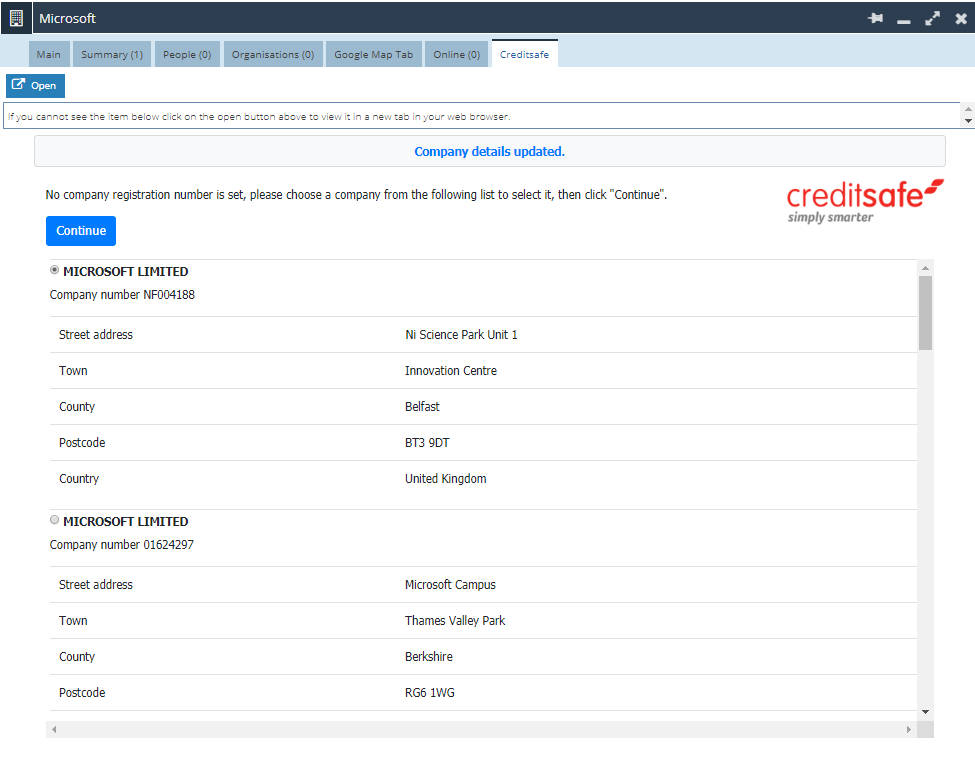This screenshot has height=780, width=975.
Task: Click the horizontal scrollbar right arrow
Action: tap(908, 730)
